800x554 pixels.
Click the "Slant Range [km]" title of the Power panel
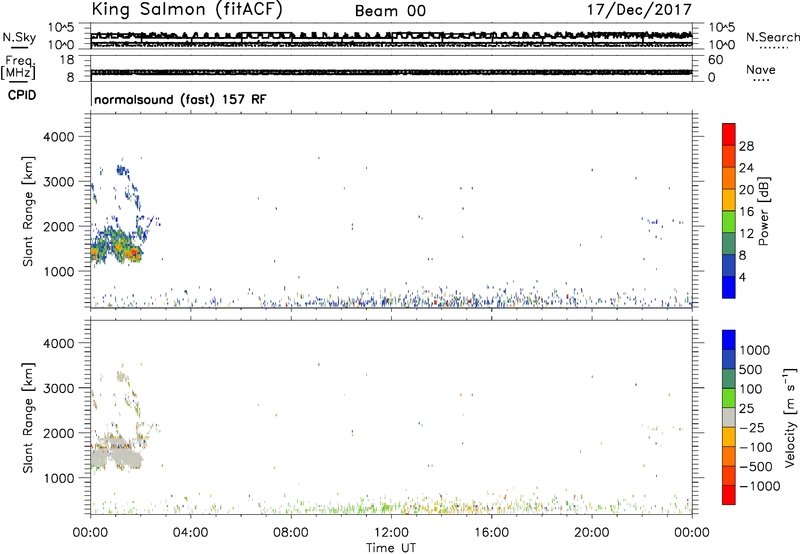pyautogui.click(x=28, y=211)
